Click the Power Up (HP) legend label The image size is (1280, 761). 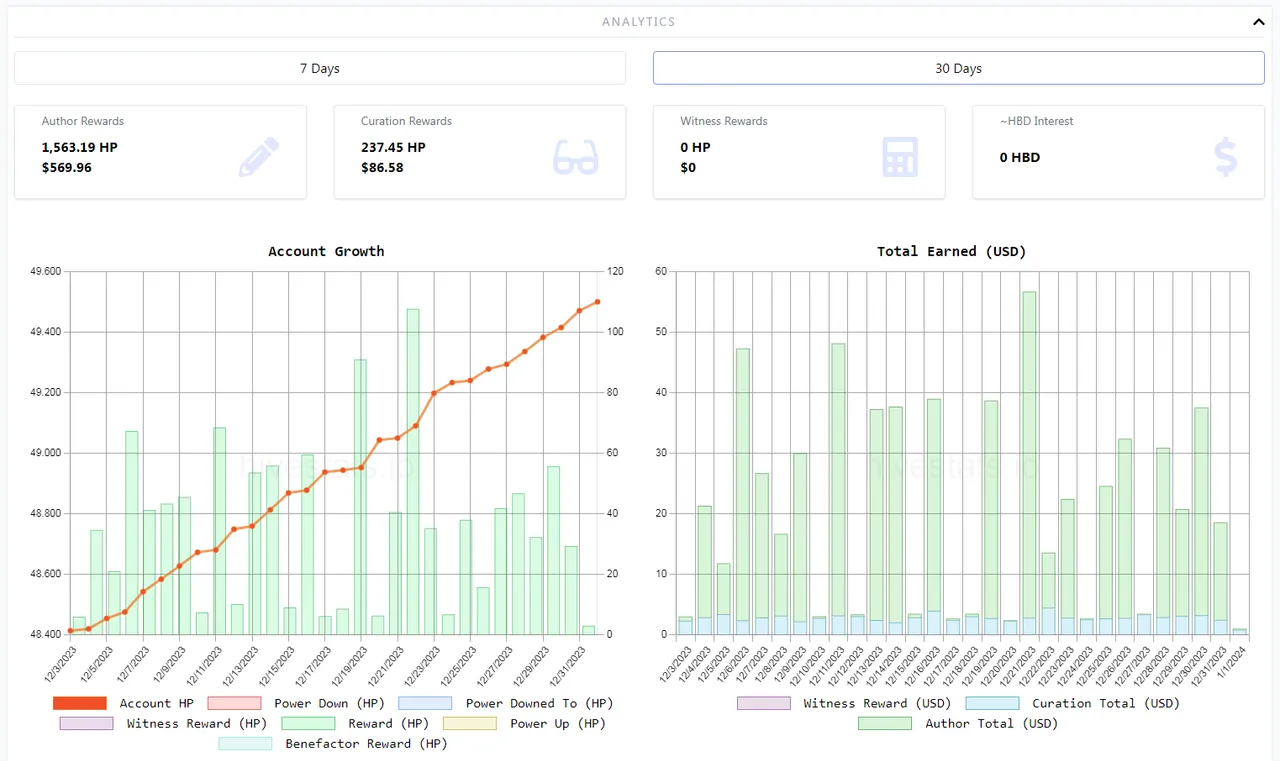click(558, 723)
